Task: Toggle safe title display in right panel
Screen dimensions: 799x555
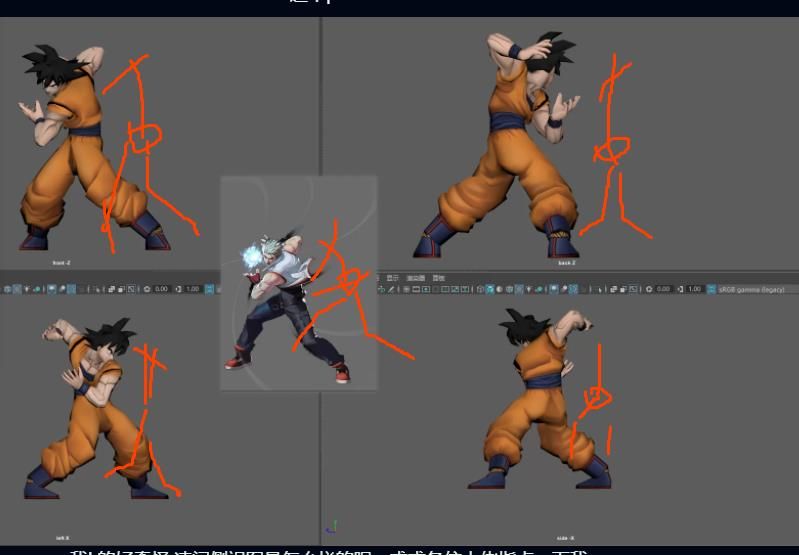Action: click(464, 289)
